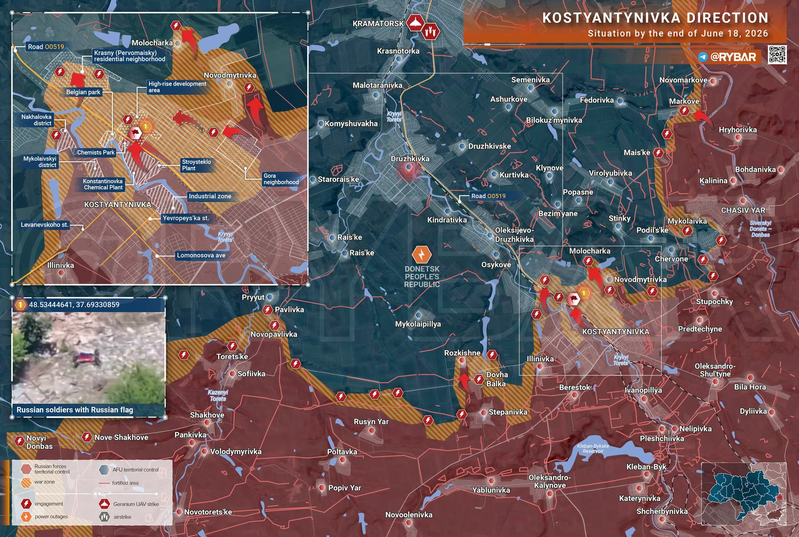Click the Chemists Park label
Screen dimensions: 799x537
[x=96, y=152]
